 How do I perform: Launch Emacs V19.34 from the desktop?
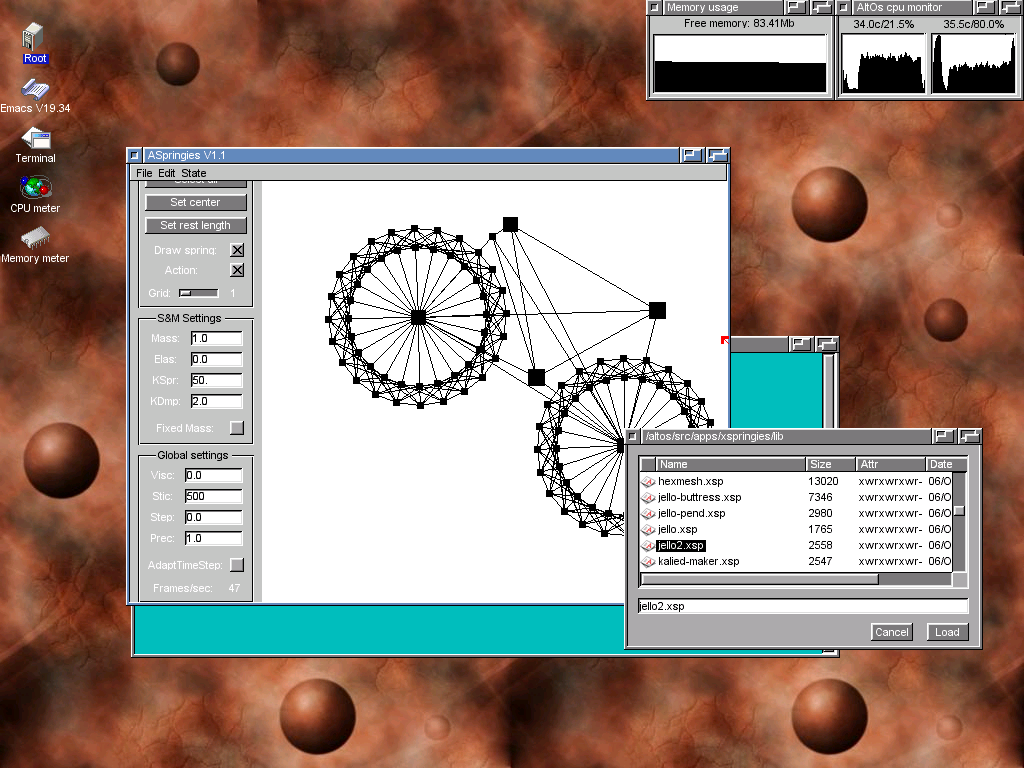coord(35,96)
